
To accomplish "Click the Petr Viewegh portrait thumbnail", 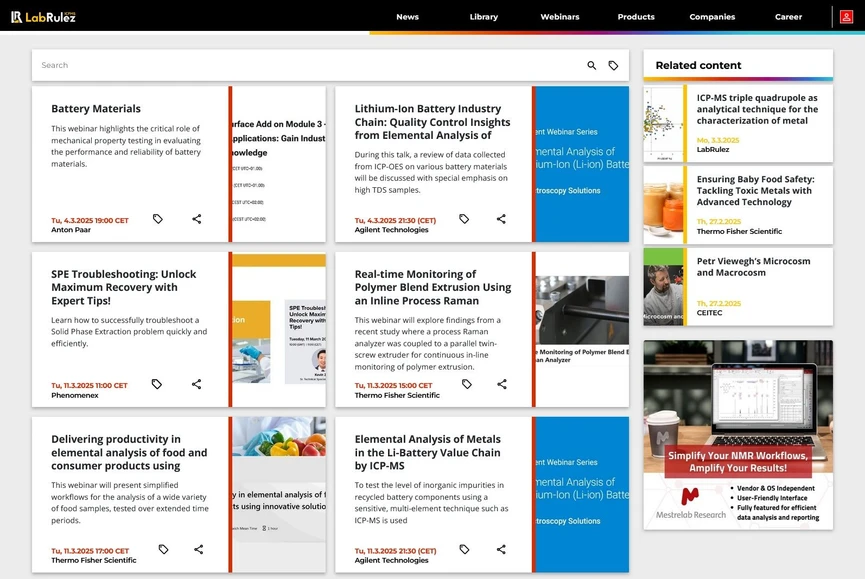I will tap(663, 287).
